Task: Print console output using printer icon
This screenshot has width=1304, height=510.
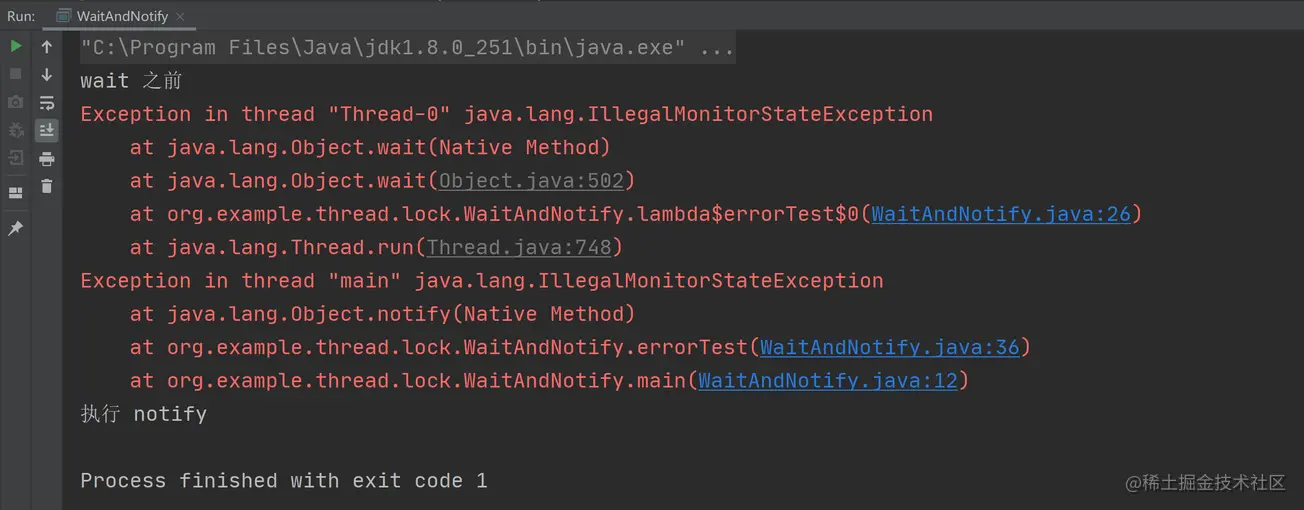Action: point(47,159)
